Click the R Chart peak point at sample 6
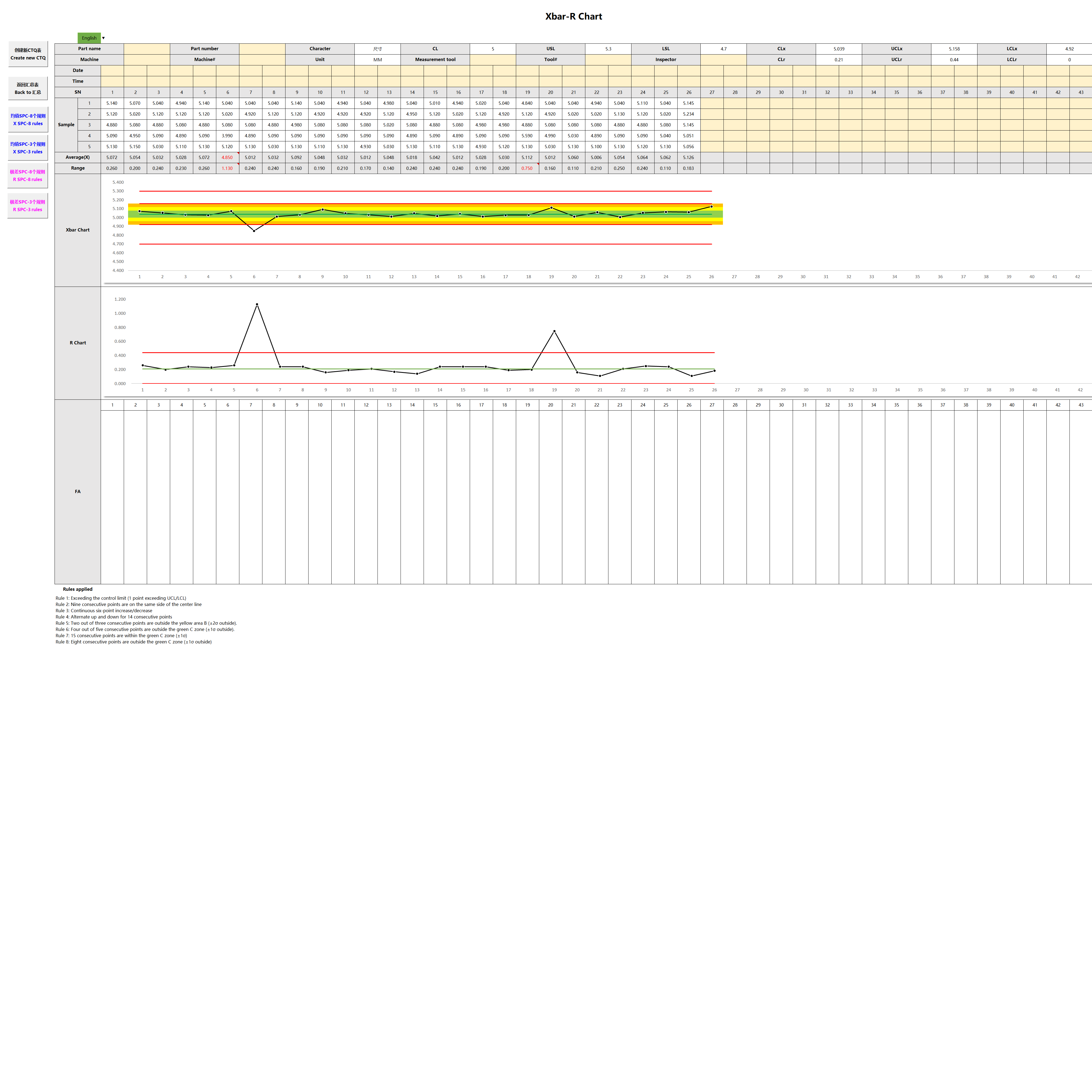 coord(257,304)
